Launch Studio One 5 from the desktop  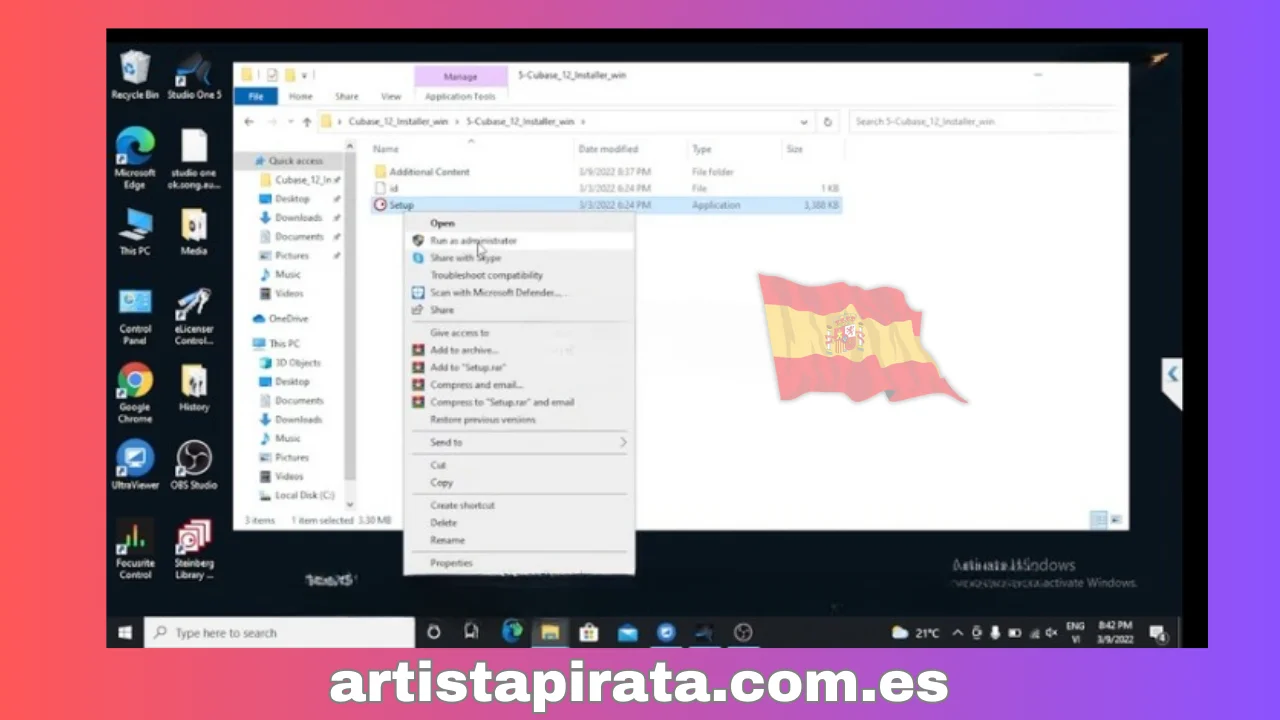coord(193,75)
